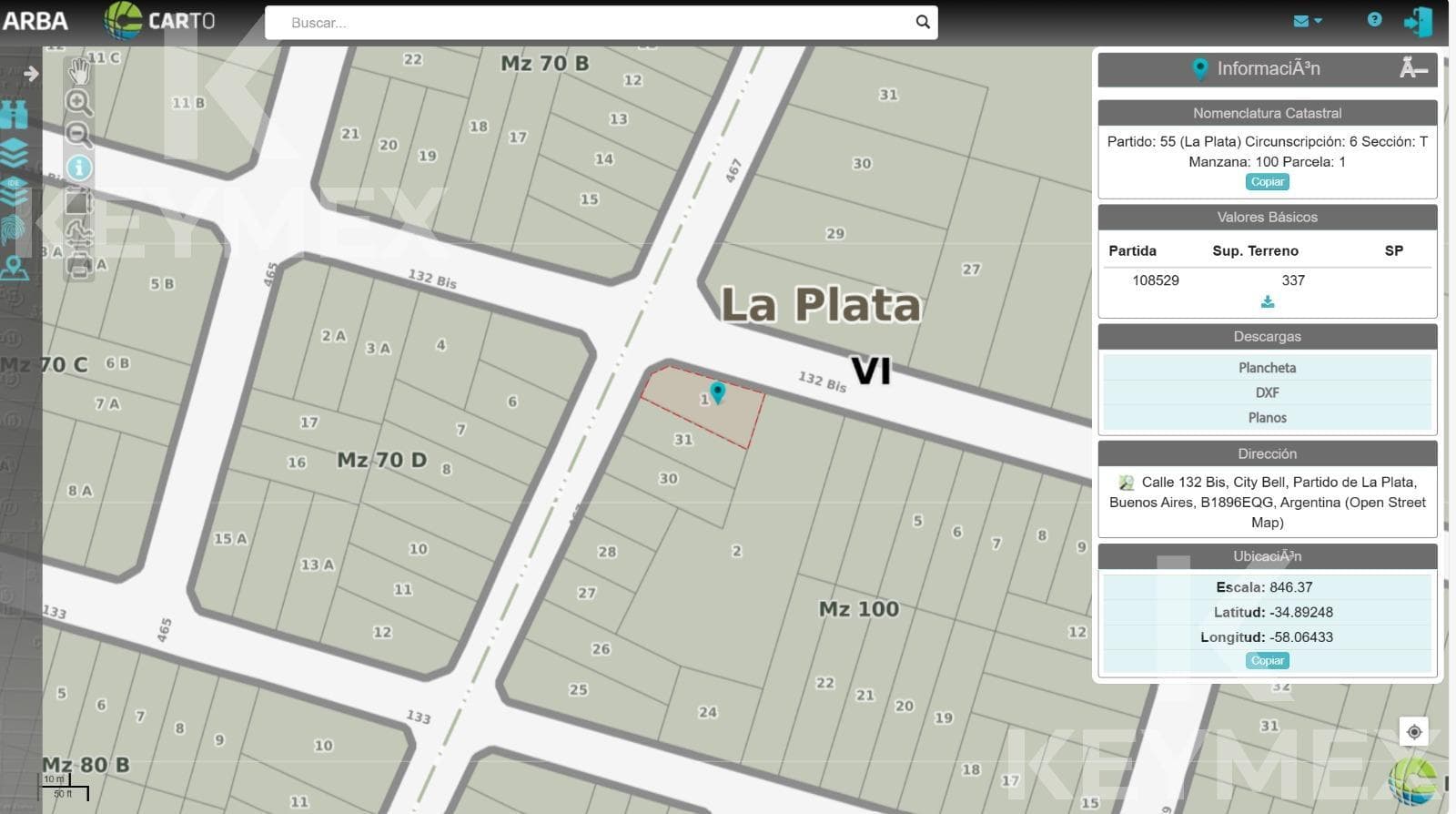This screenshot has height=814, width=1456.
Task: Click the Partida value 108529
Action: [x=1156, y=280]
